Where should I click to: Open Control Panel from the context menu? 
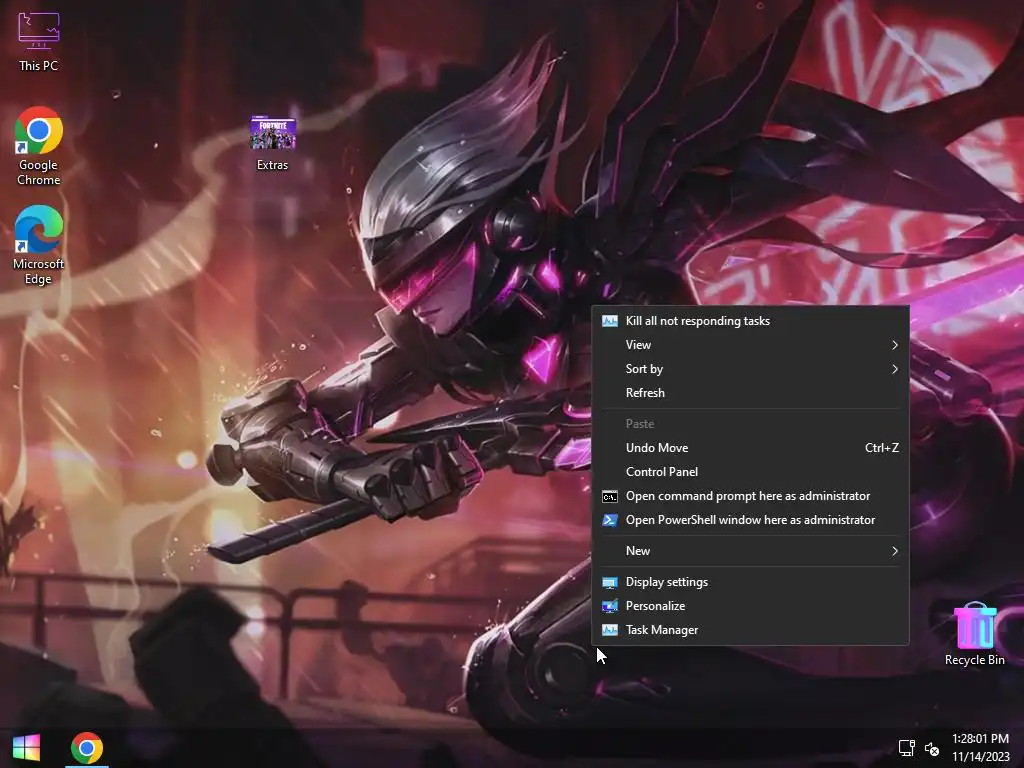click(x=750, y=472)
